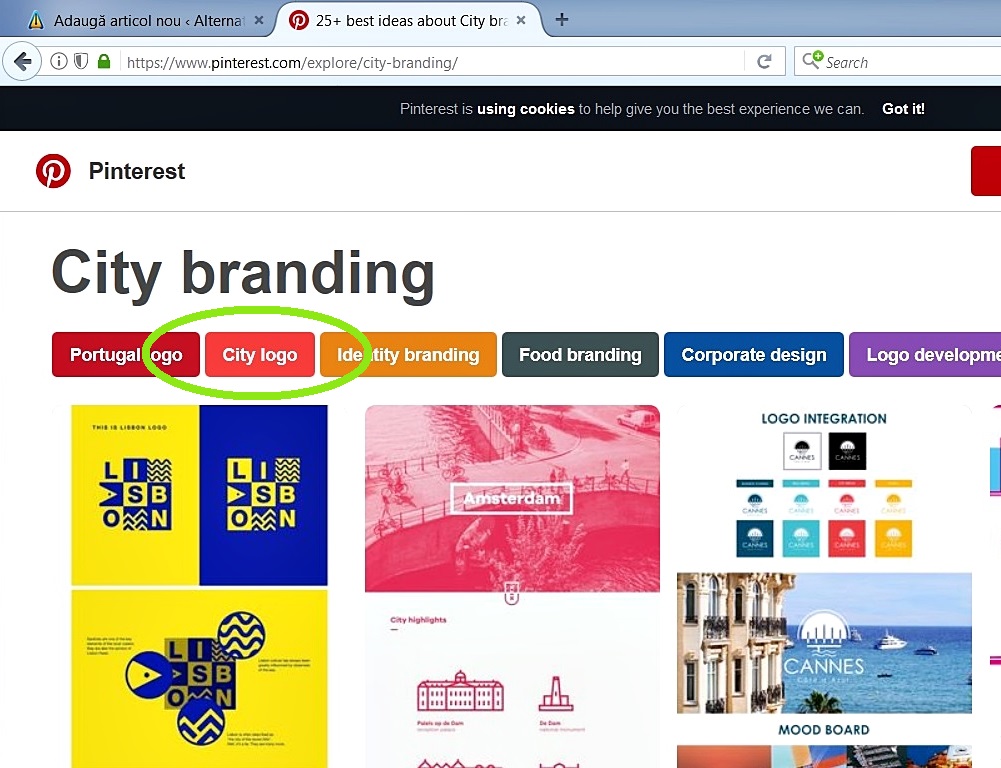This screenshot has height=768, width=1001.
Task: Choose the blue Corporate design tag
Action: [x=754, y=354]
